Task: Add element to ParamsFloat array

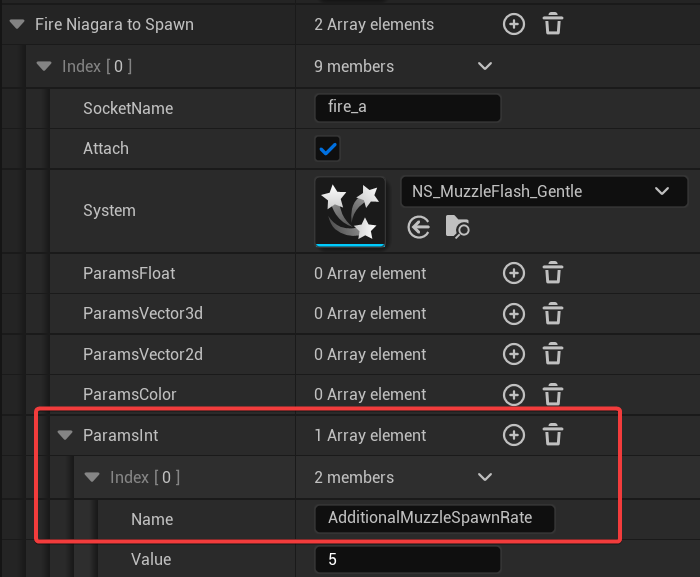Action: pos(514,273)
